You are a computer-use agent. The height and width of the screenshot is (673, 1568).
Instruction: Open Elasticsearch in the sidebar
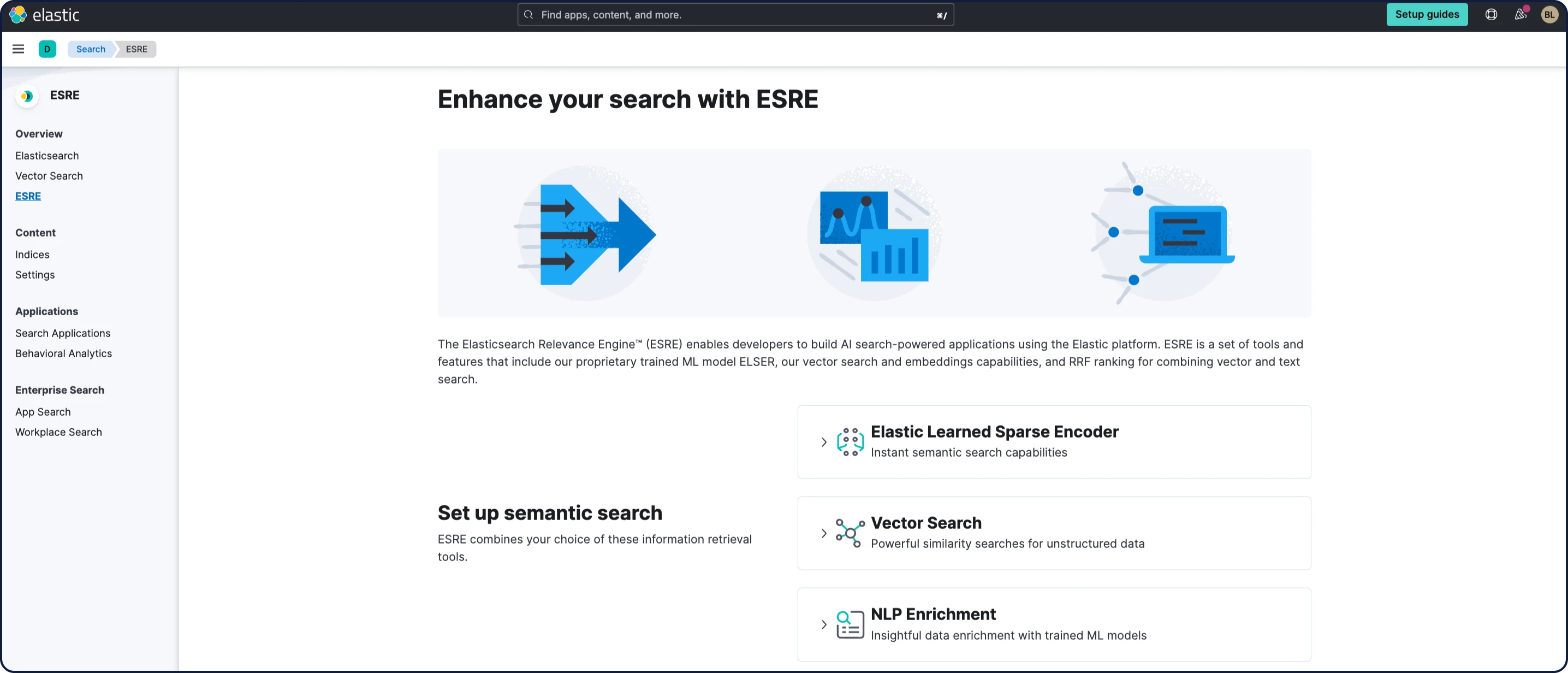pos(47,156)
